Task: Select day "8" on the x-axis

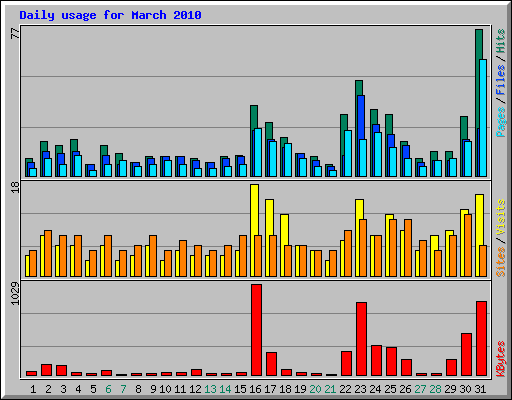Action: click(x=138, y=389)
